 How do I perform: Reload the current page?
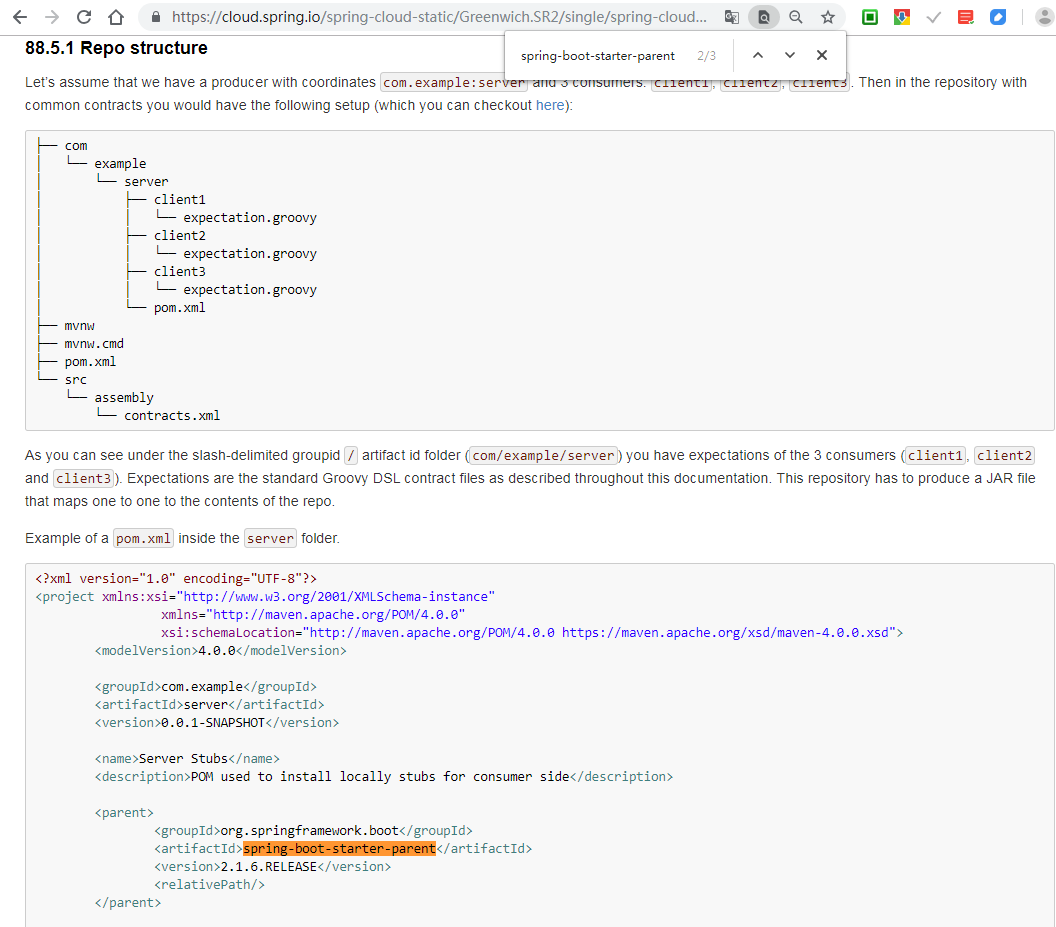pyautogui.click(x=84, y=17)
